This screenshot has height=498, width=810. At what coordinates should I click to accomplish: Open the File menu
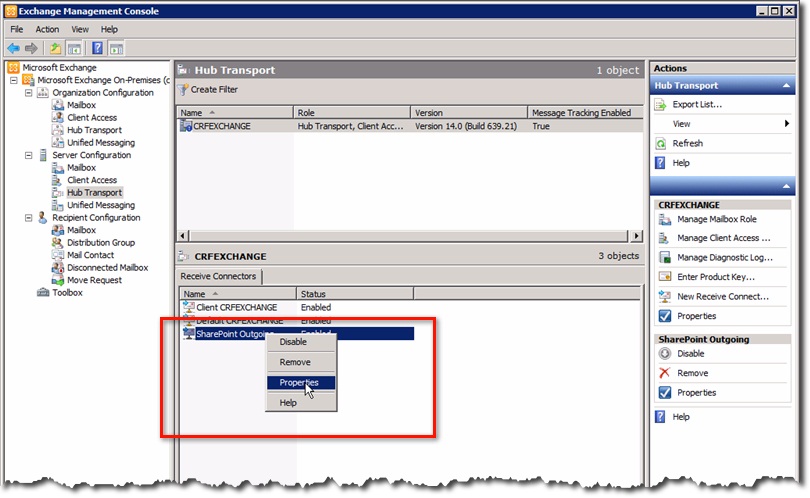pos(17,29)
